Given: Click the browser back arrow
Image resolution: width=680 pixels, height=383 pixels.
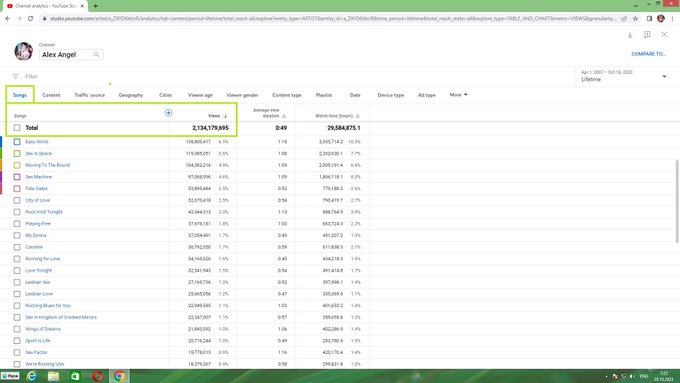Looking at the screenshot, I should [x=7, y=18].
